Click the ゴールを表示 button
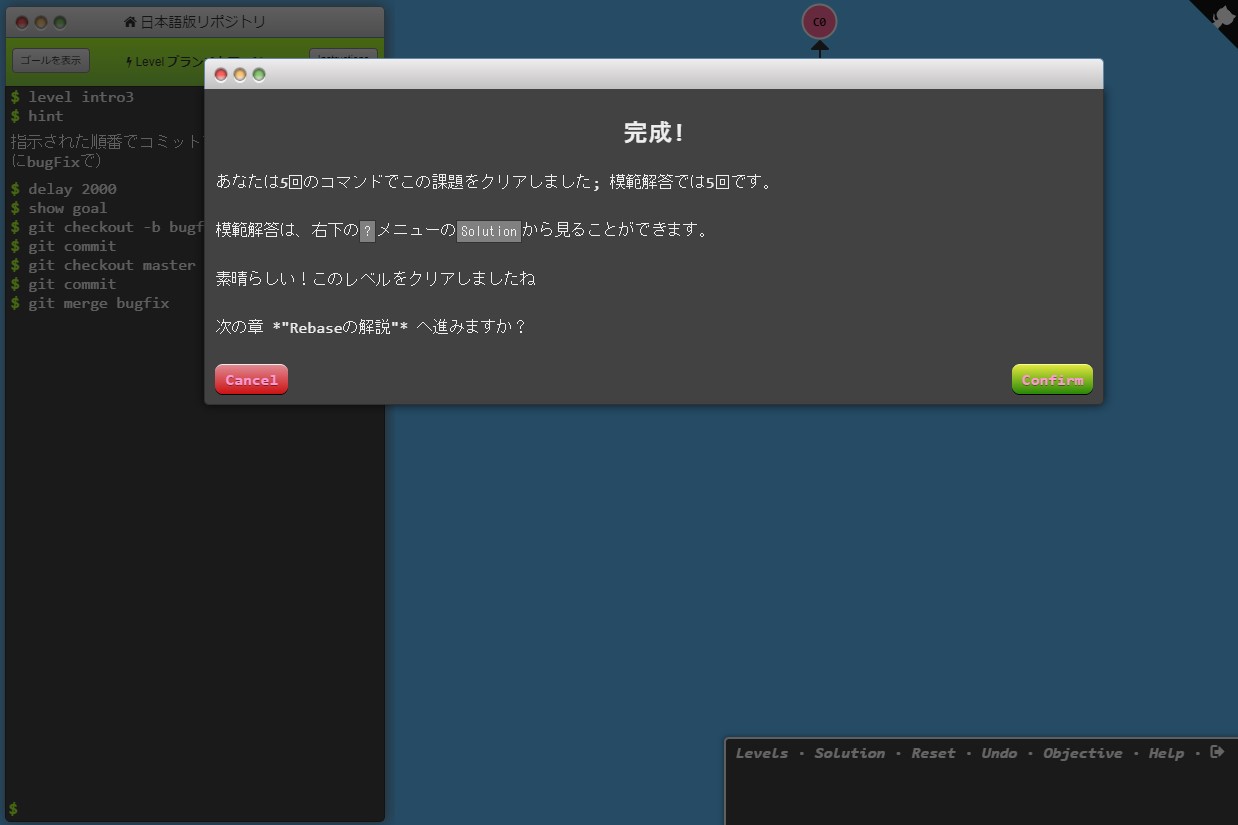The height and width of the screenshot is (825, 1238). click(51, 60)
